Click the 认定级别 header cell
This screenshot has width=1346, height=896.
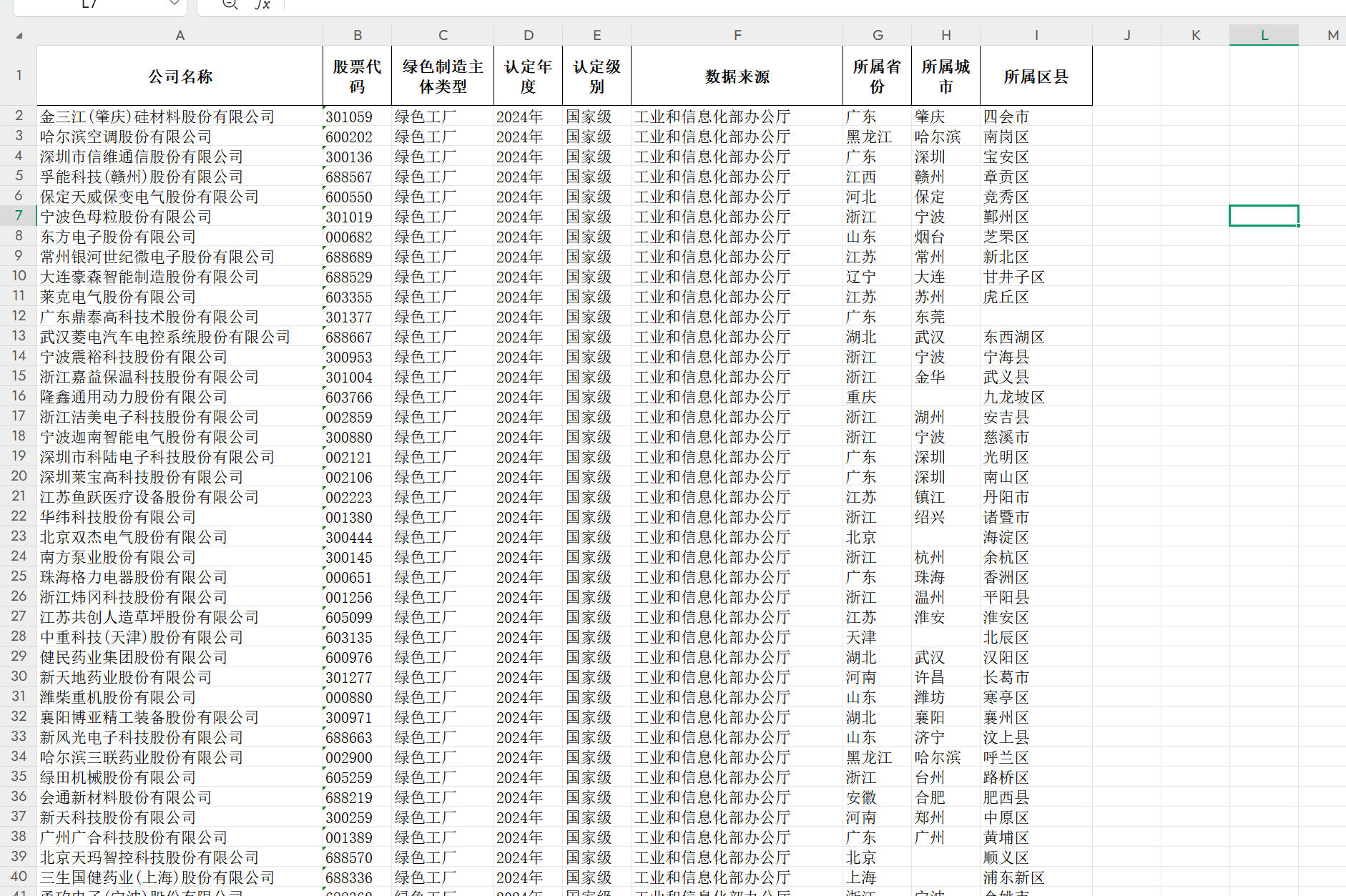[596, 76]
